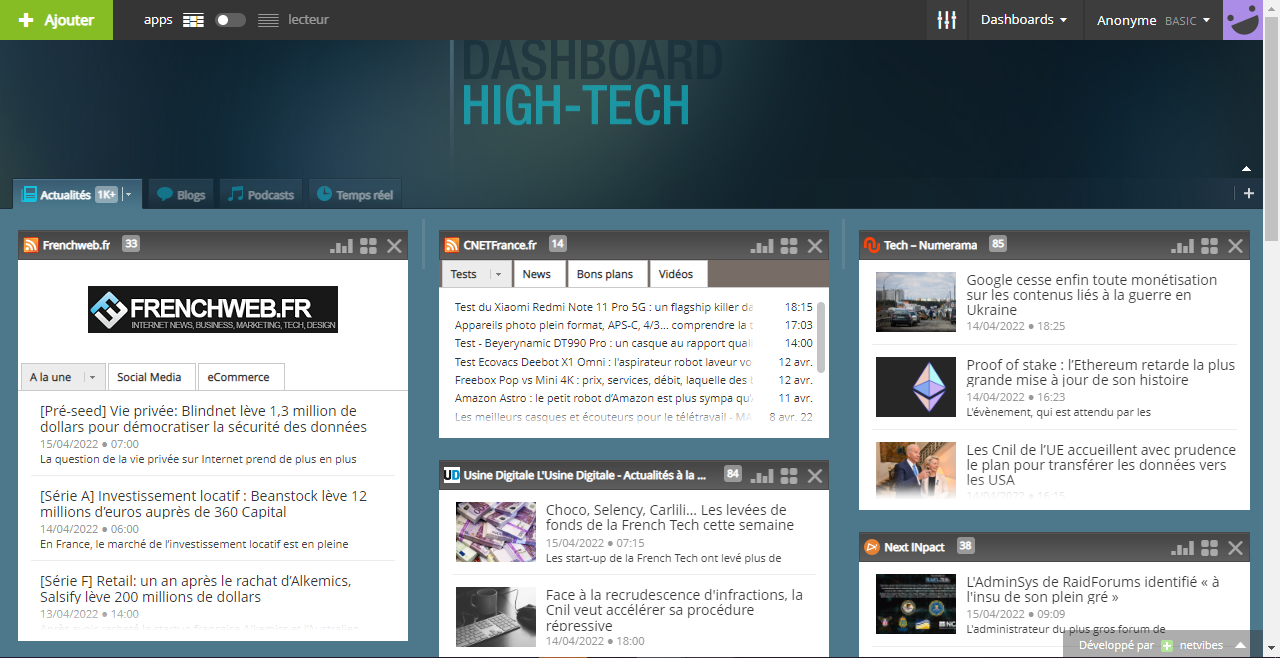The image size is (1280, 658).
Task: Close the Frenchweb.fr widget
Action: coord(394,245)
